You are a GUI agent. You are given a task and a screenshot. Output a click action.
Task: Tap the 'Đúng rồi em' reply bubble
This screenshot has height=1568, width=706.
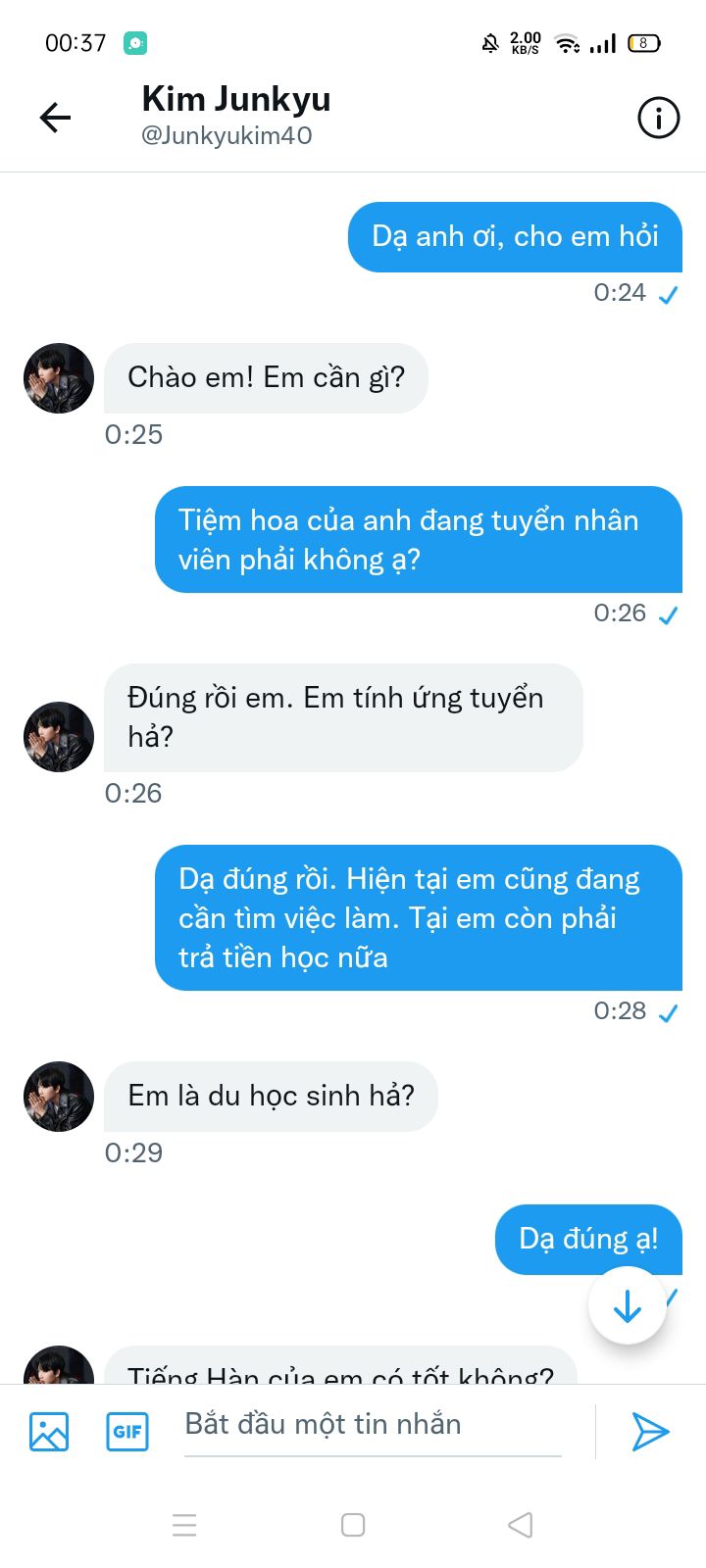(x=343, y=716)
